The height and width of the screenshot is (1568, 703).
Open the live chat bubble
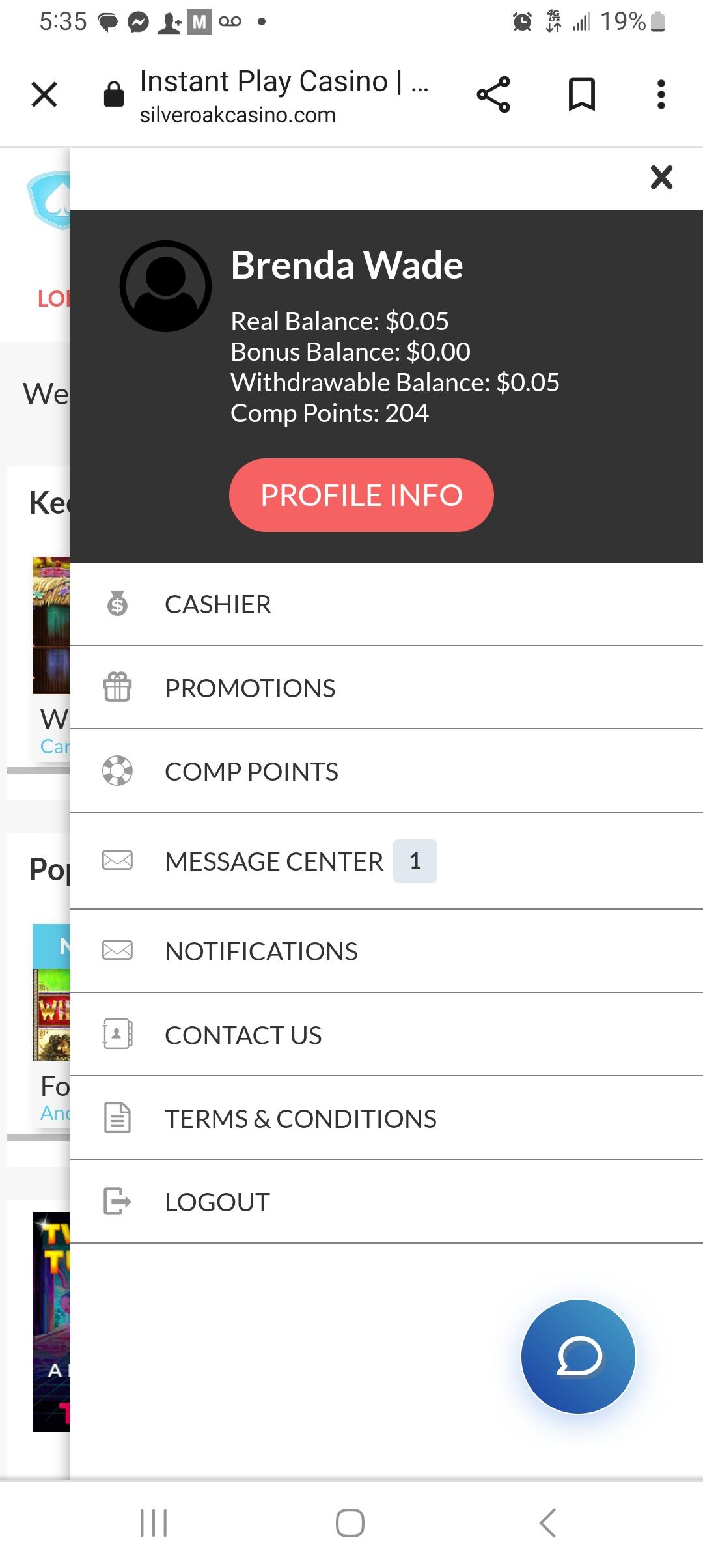point(578,1356)
